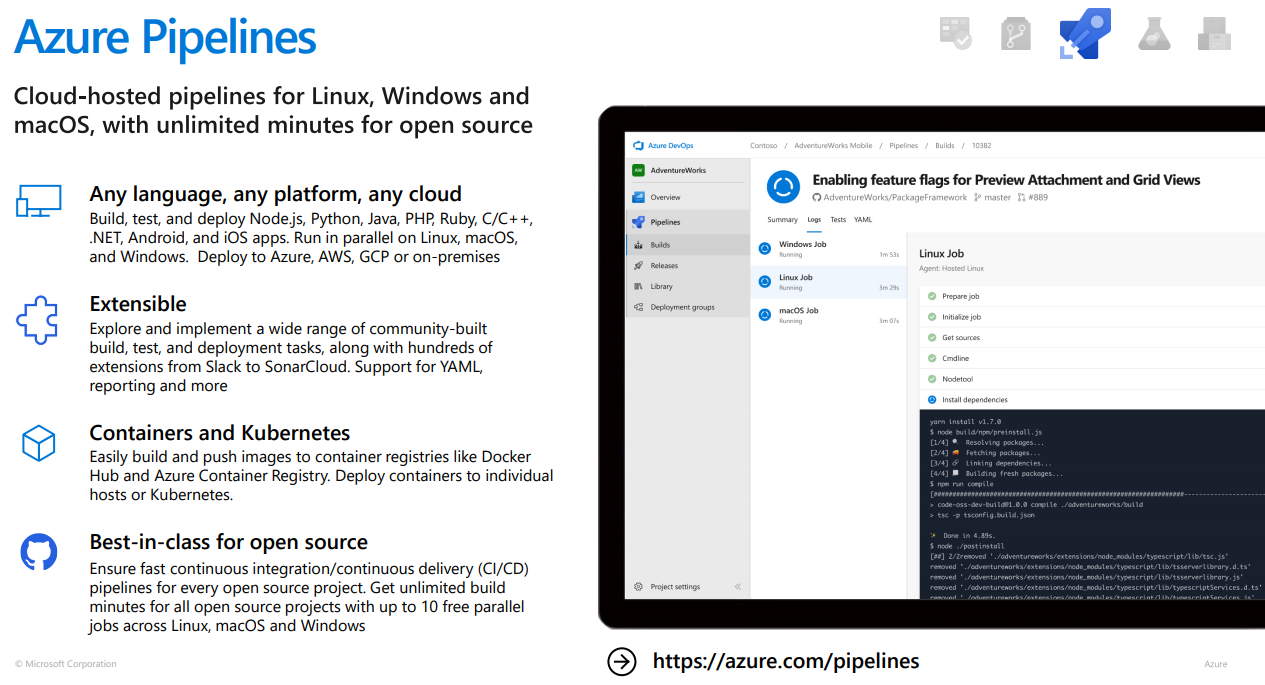This screenshot has width=1265, height=685.
Task: Click the Pipelines breadcrumb link
Action: (903, 146)
